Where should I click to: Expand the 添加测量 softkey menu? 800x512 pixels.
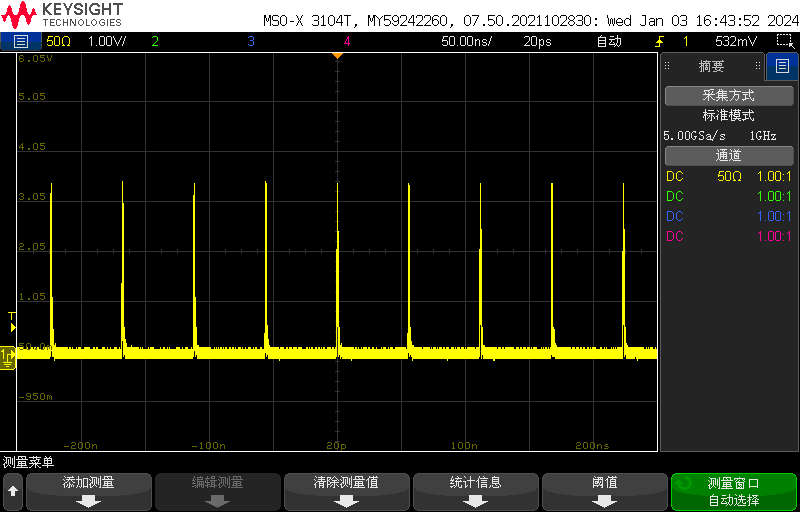pos(89,491)
